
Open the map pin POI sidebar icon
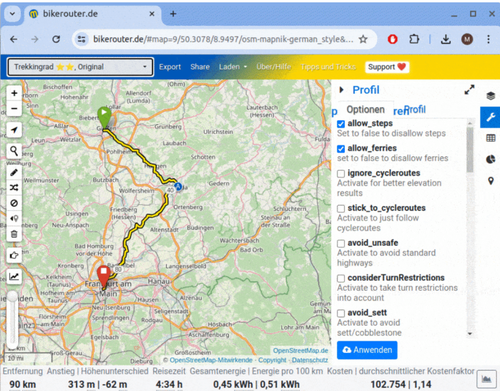[490, 181]
